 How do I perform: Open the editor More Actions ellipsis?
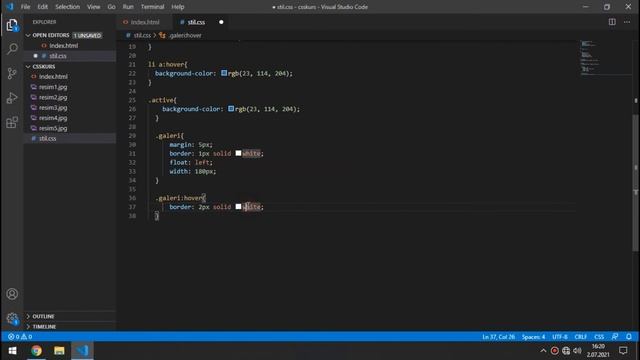click(627, 22)
